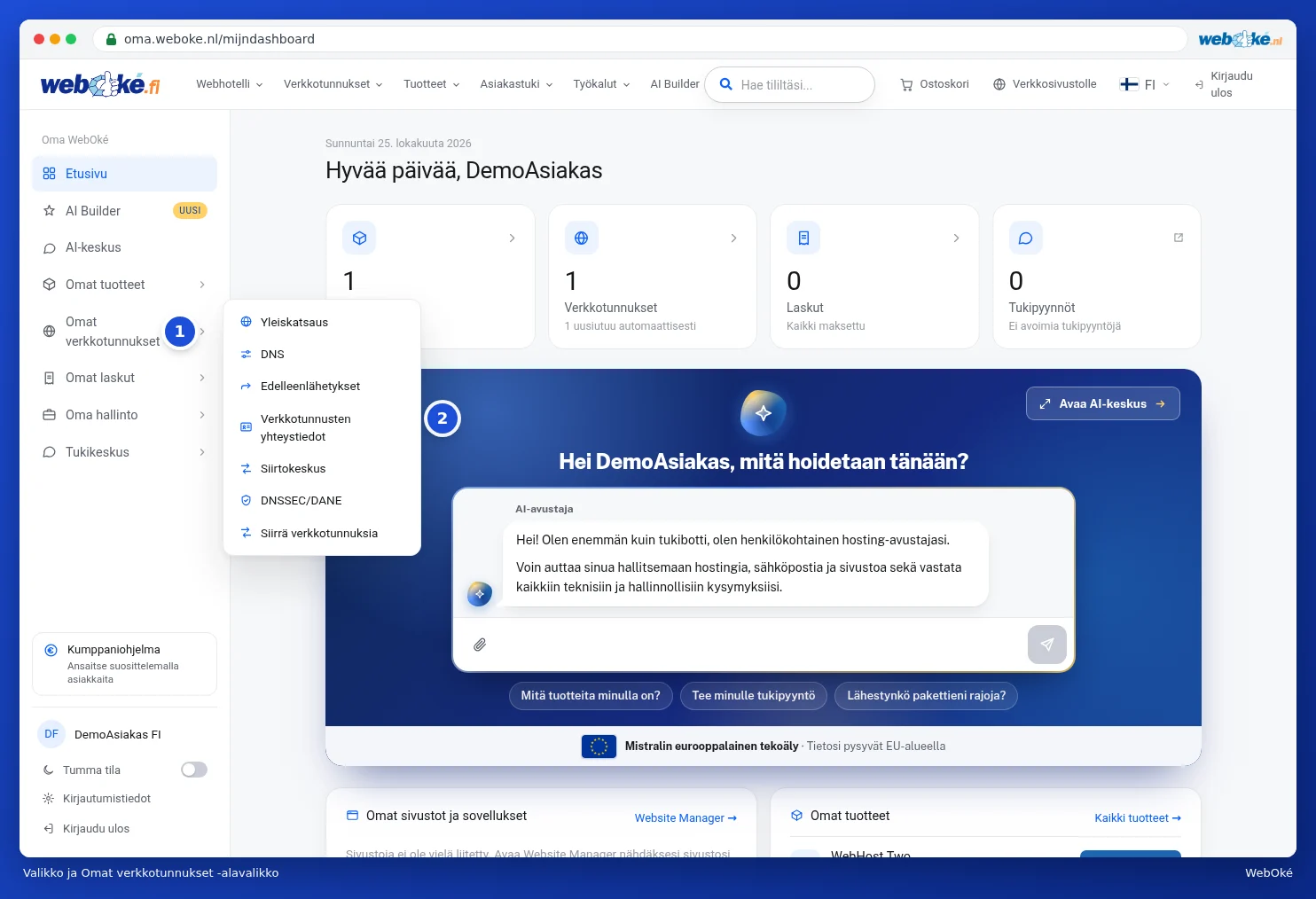Select Siirrä verkkotunnuksia in submenu

pos(322,533)
